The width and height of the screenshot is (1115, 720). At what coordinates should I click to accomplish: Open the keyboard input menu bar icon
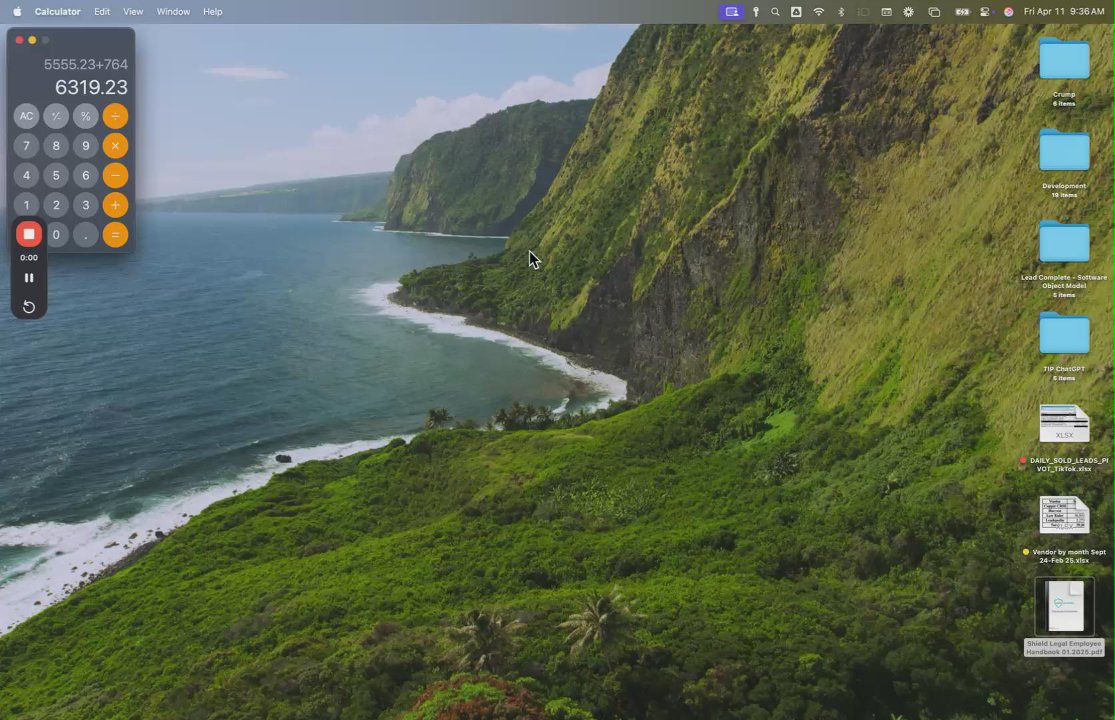(x=886, y=11)
